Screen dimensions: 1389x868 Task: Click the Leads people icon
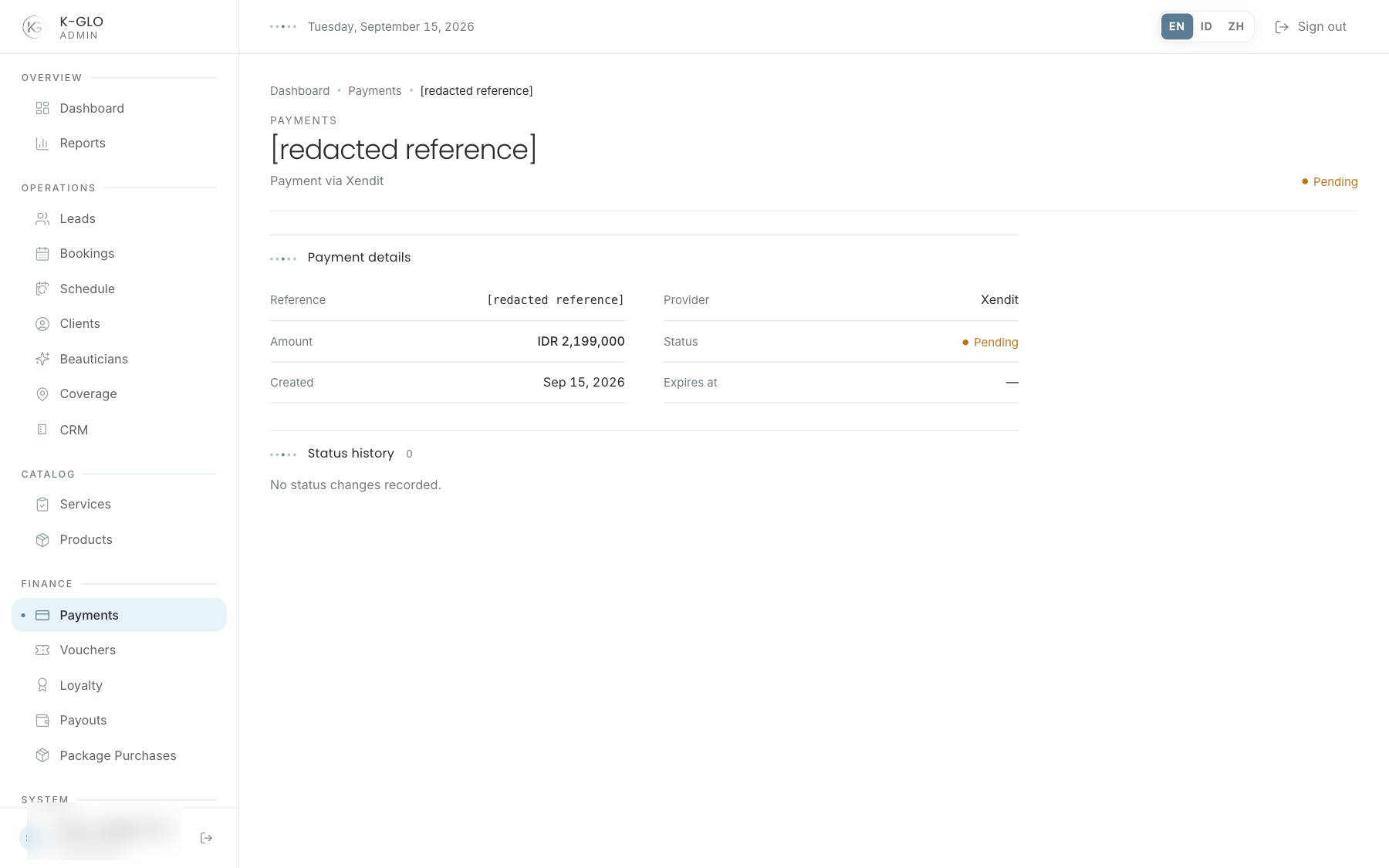click(x=42, y=219)
